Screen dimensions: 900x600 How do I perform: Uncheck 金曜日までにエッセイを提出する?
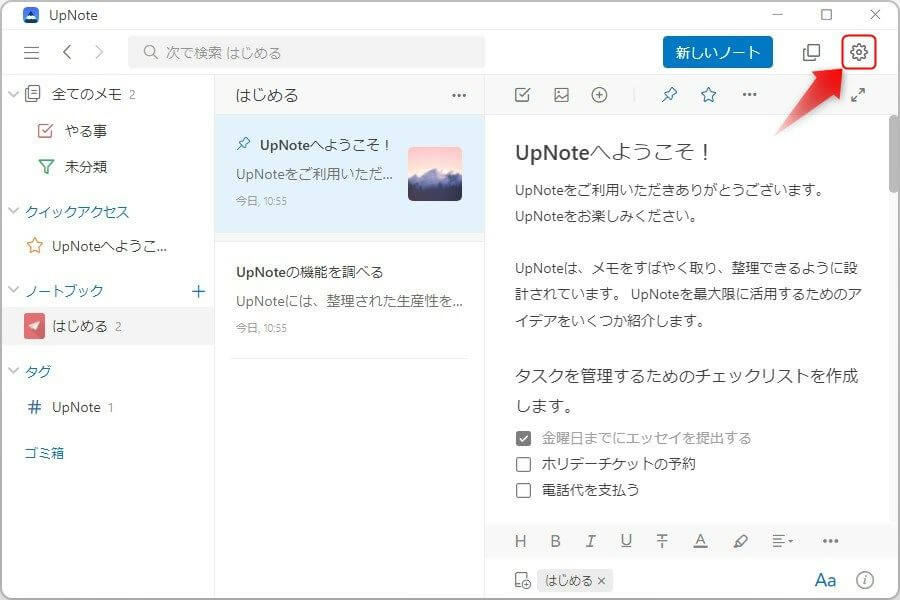tap(523, 439)
